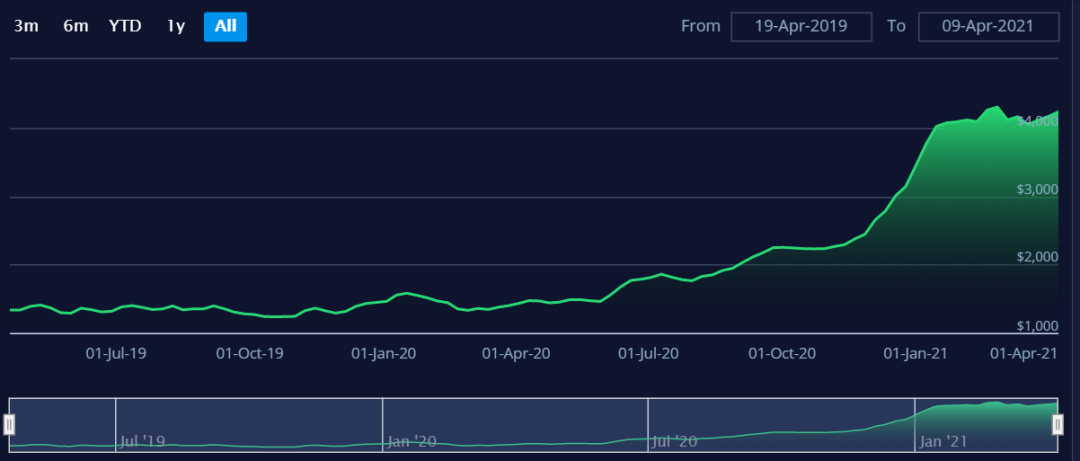Screen dimensions: 1080x461
Task: Grab the left navigator handle
Action: pos(10,426)
